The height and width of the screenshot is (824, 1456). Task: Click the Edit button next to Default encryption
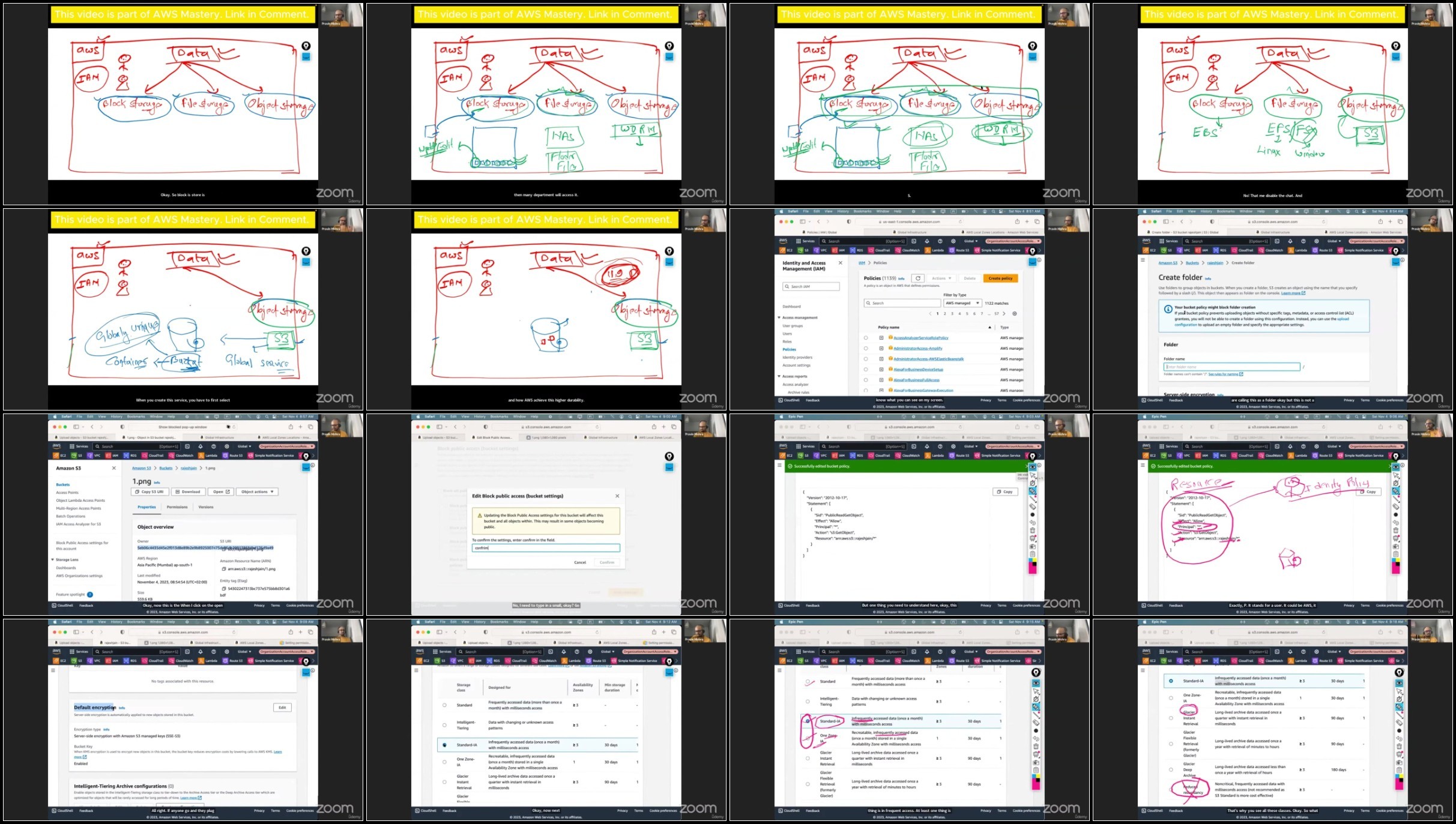282,707
